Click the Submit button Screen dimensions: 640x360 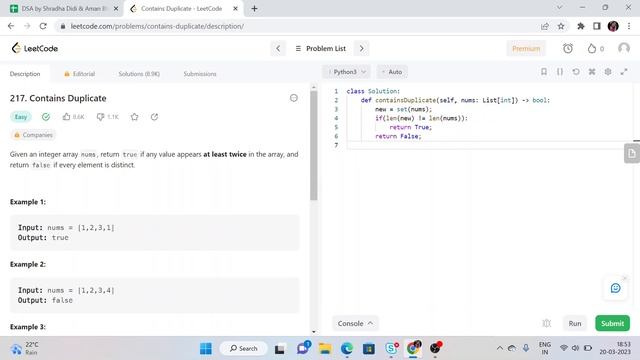612,323
